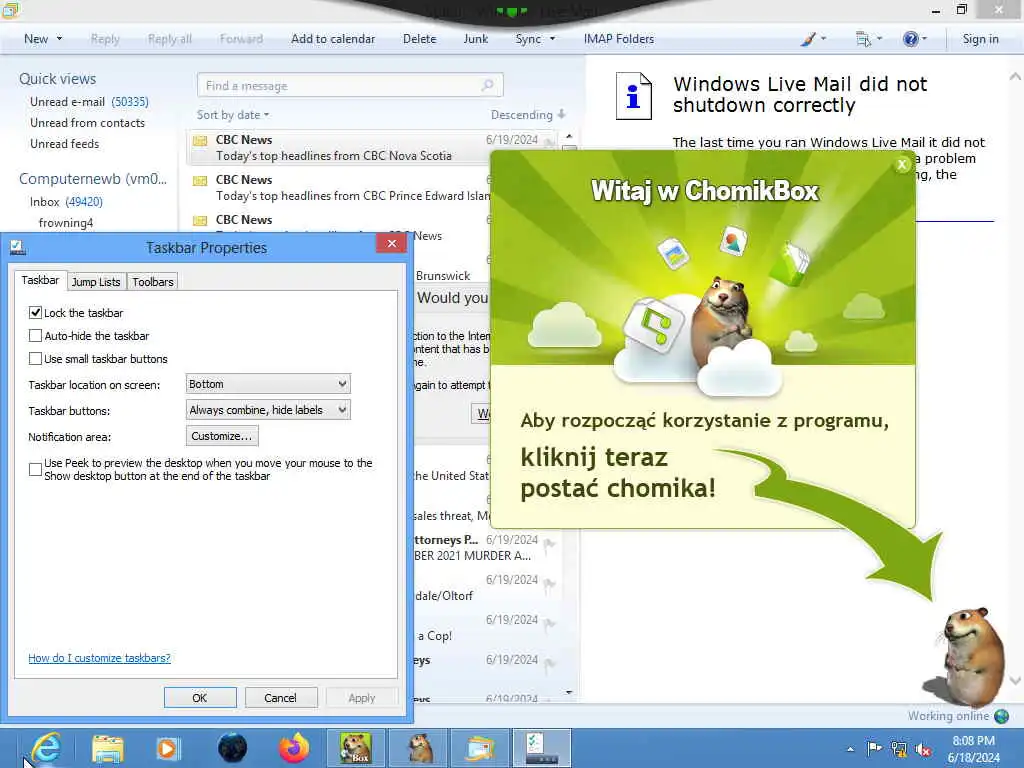Click the envelope icon of CBC Prince Edward Island message
1024x768 pixels.
click(x=200, y=180)
